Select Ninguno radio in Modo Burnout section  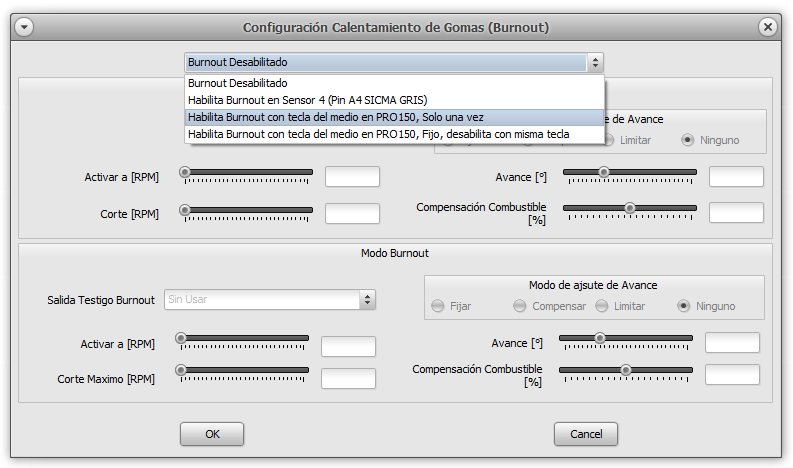coord(684,306)
